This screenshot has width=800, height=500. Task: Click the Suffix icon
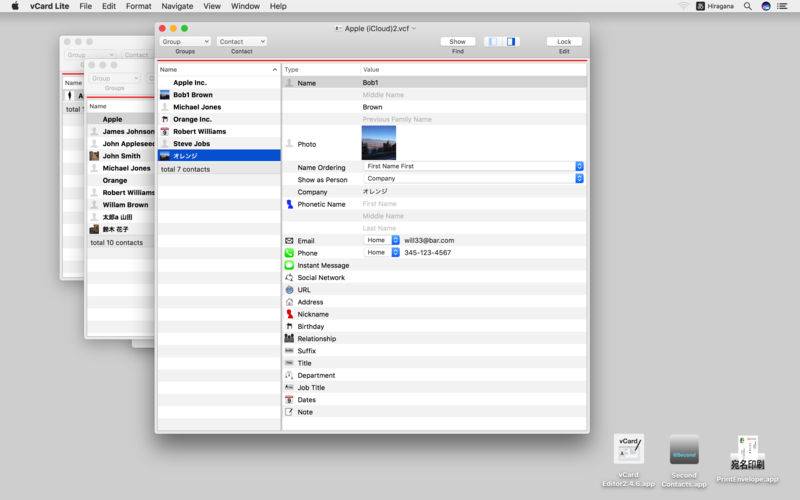click(289, 351)
